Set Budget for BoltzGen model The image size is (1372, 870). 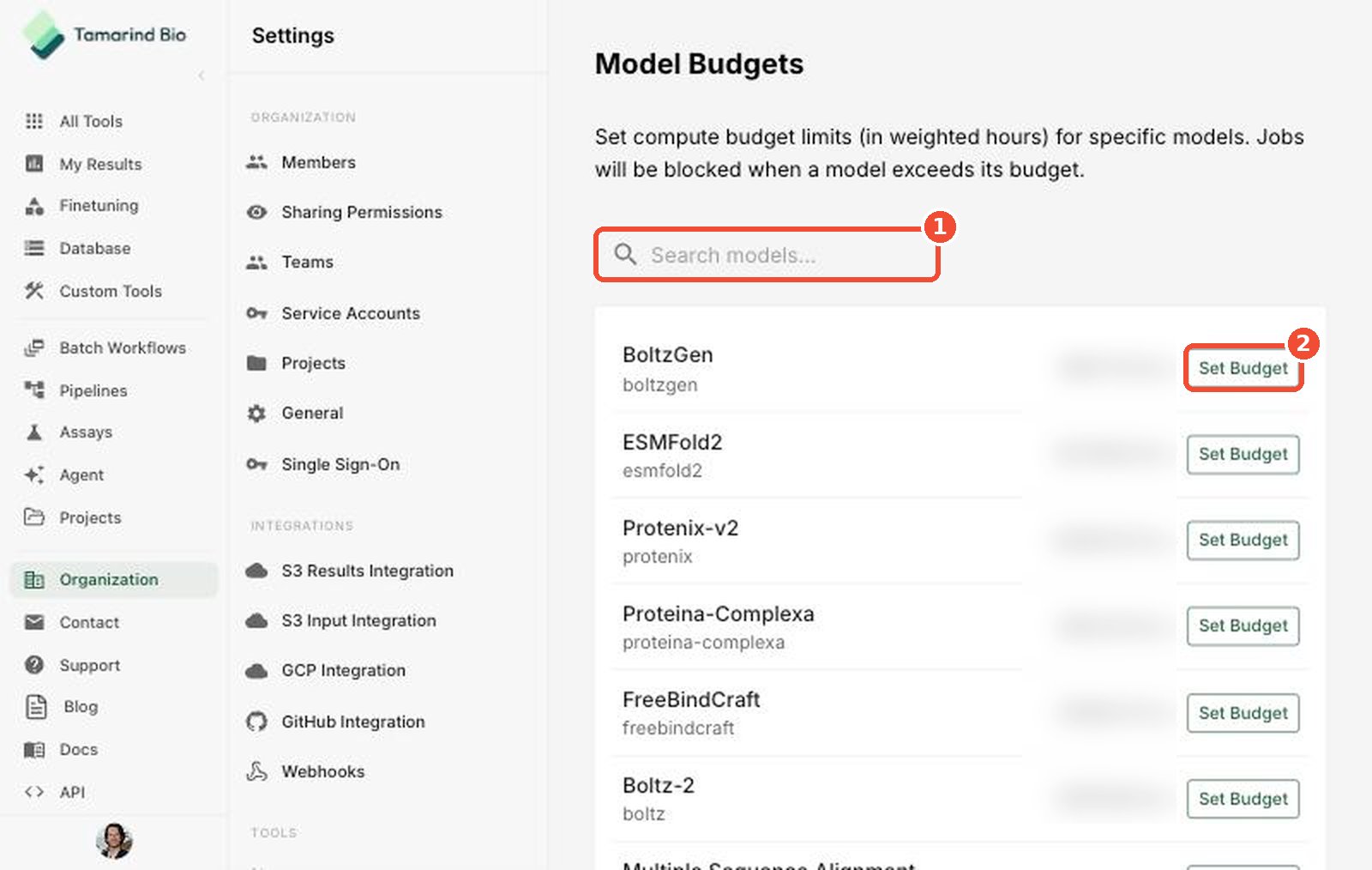pyautogui.click(x=1243, y=368)
